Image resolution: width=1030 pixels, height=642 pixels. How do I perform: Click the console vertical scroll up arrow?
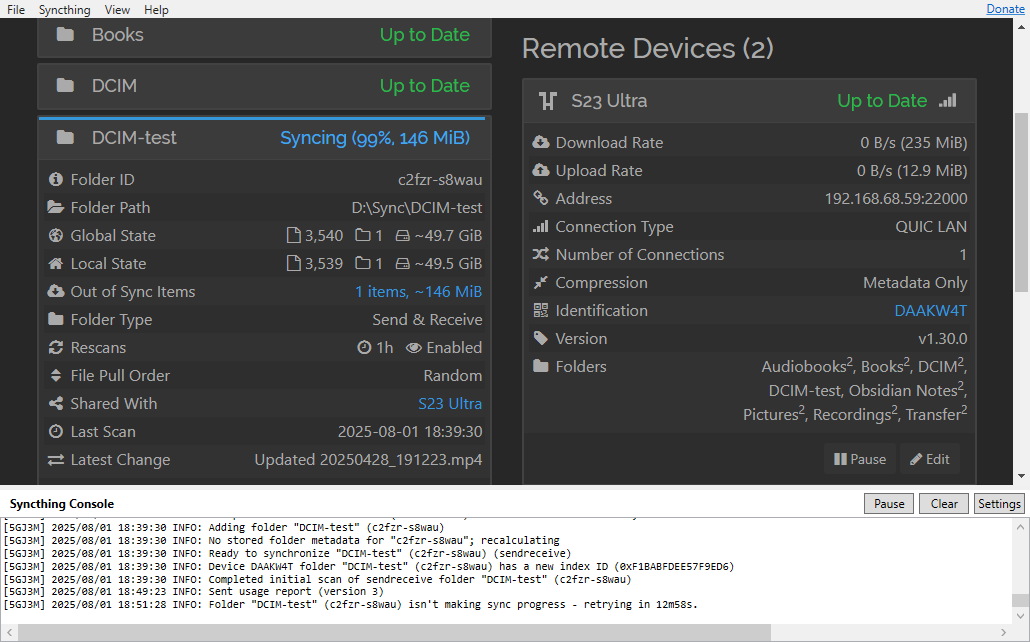[x=1019, y=526]
